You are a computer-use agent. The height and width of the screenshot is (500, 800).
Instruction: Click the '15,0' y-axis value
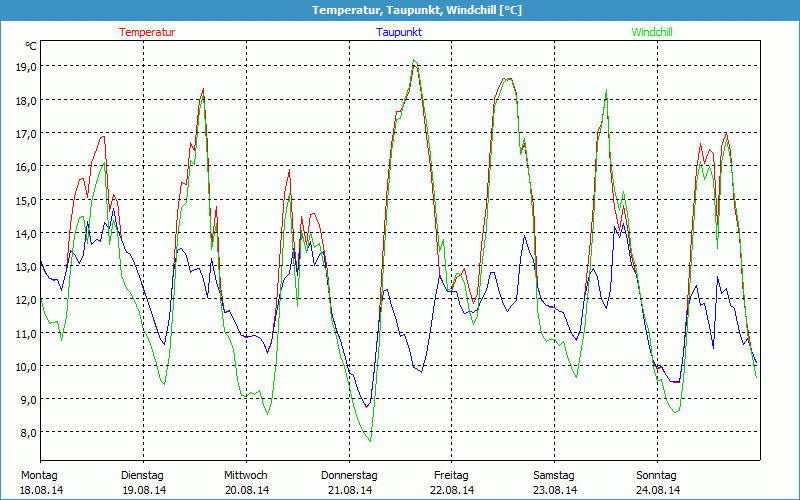[27, 200]
